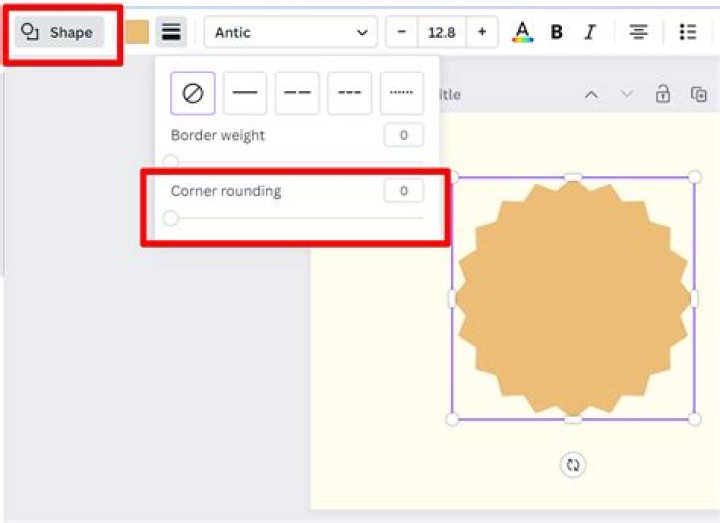Select the orange starburst shape
The height and width of the screenshot is (523, 720).
(x=573, y=298)
